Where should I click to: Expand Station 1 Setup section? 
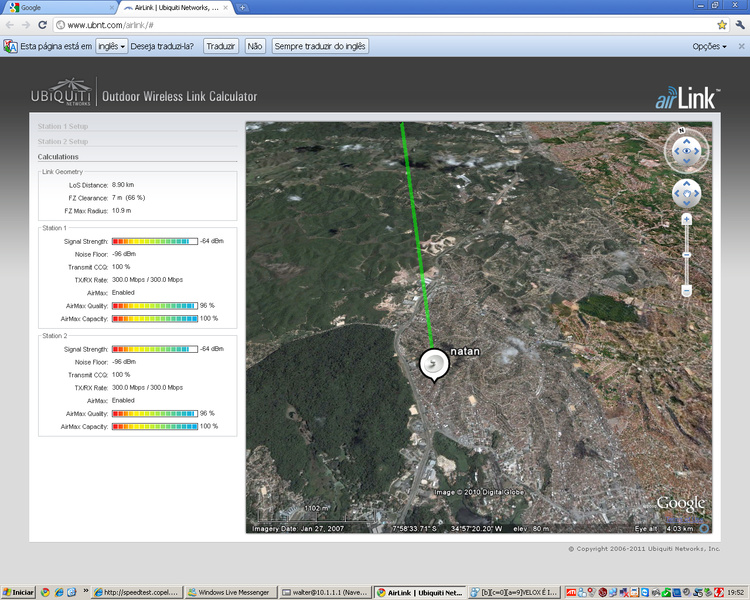click(x=63, y=126)
